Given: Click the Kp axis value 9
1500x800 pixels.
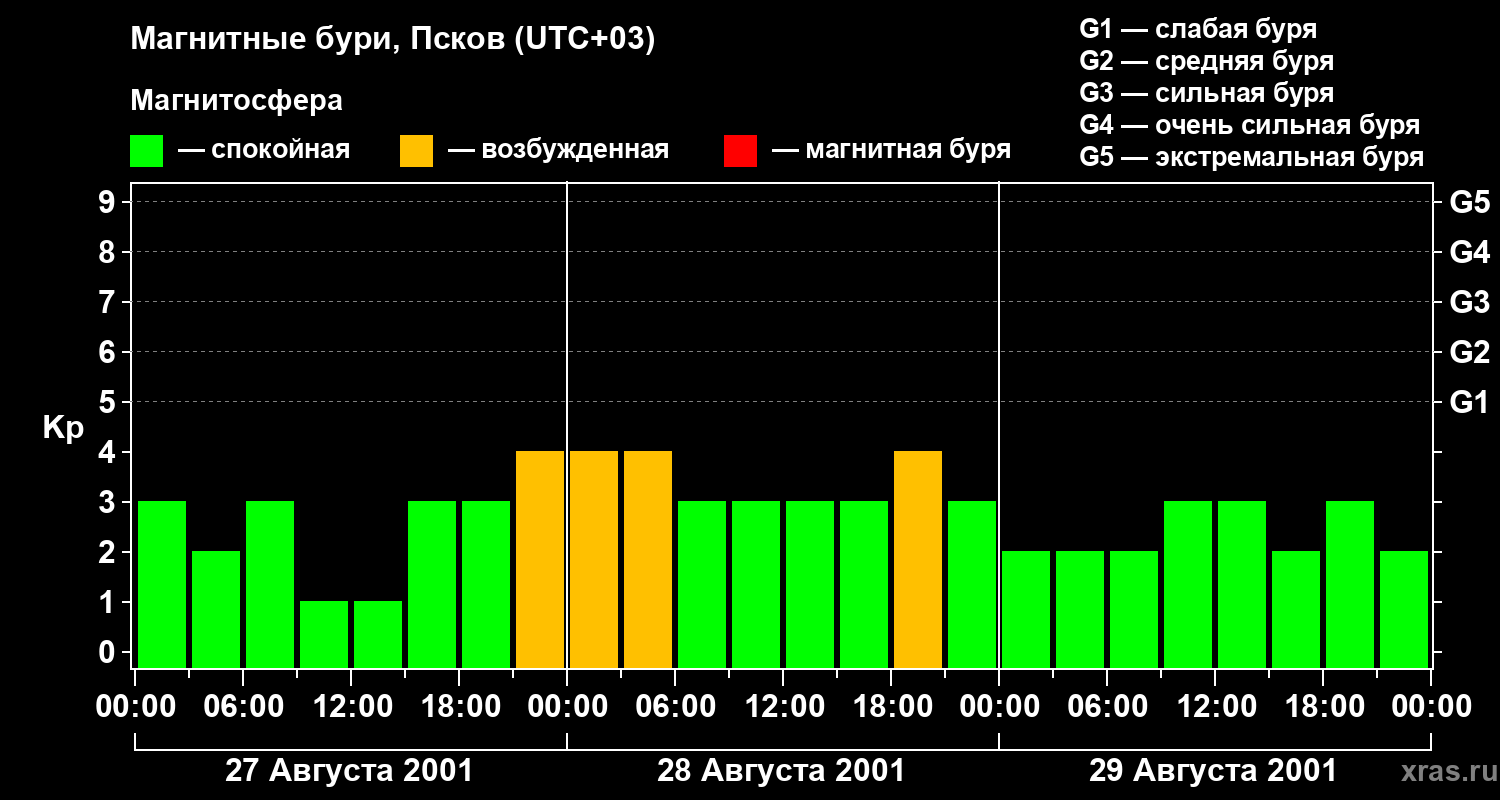Looking at the screenshot, I should coord(109,203).
